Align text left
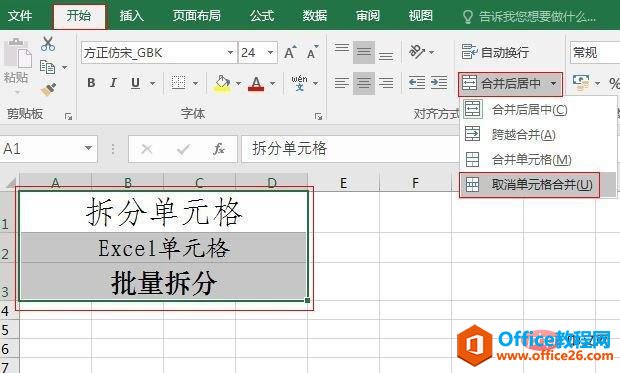Image resolution: width=620 pixels, height=373 pixels. point(342,83)
